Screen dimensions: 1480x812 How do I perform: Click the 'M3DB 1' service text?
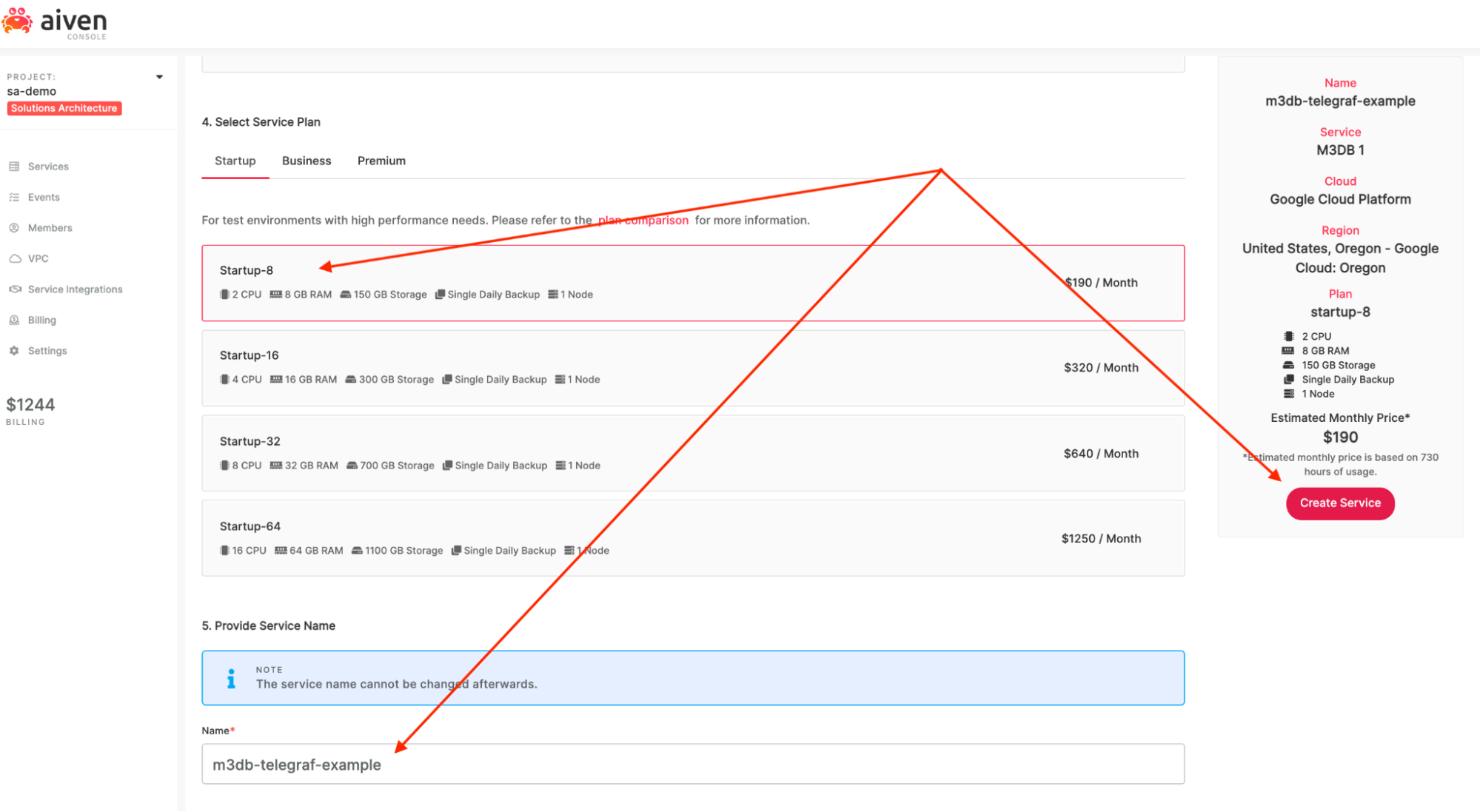coord(1340,150)
